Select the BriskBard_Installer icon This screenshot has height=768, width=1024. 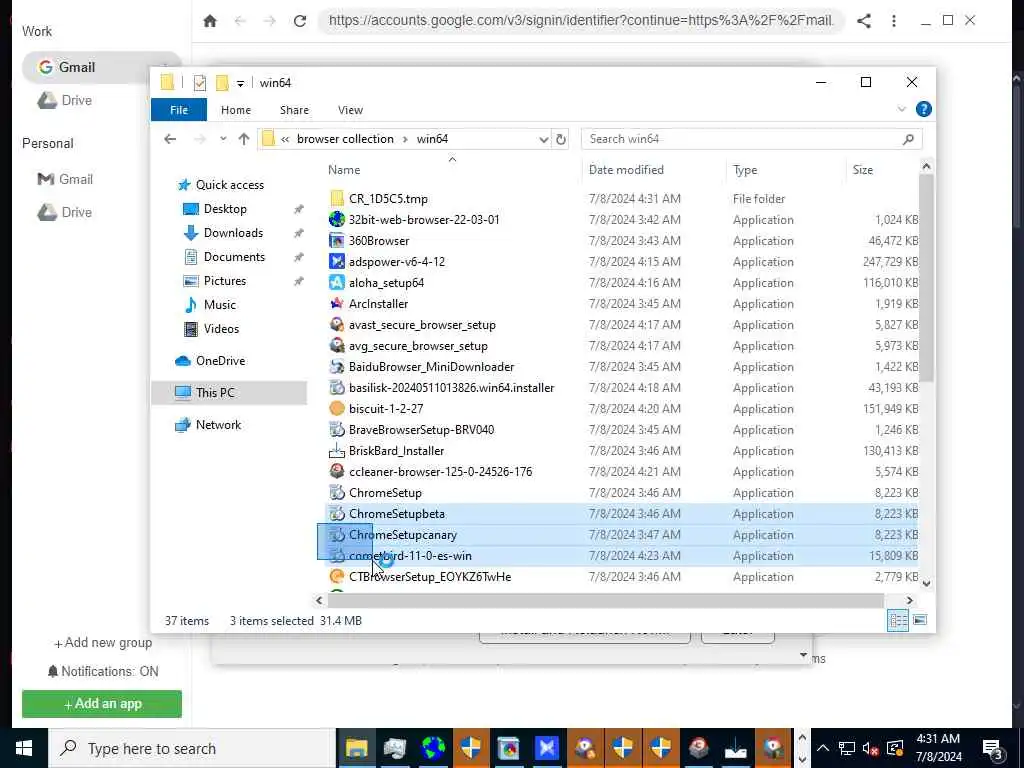336,451
